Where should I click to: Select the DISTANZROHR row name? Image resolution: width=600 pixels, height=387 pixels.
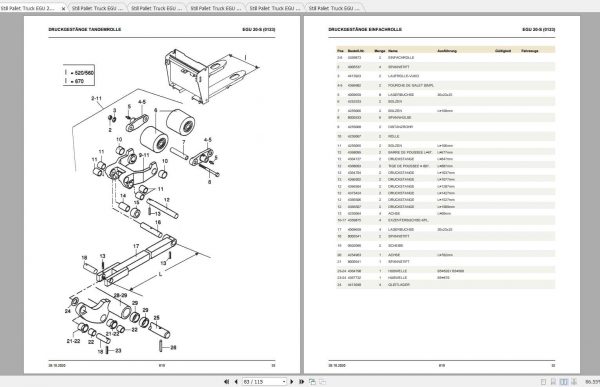(x=401, y=127)
